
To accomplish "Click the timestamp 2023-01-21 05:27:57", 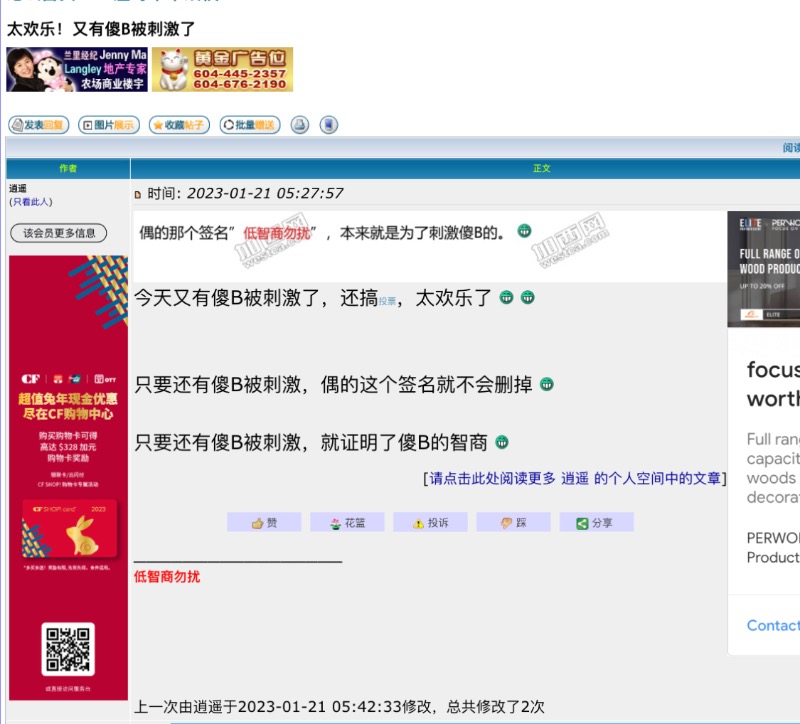I will 265,193.
